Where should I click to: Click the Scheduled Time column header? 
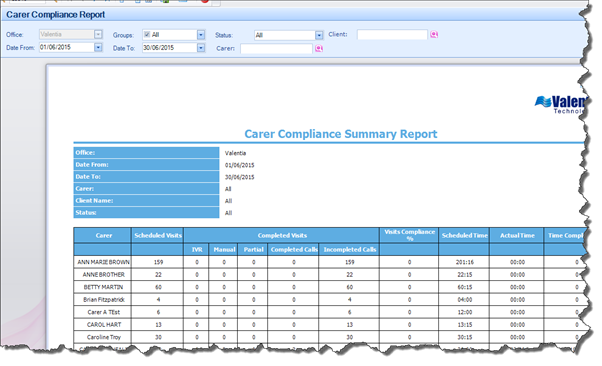[464, 235]
